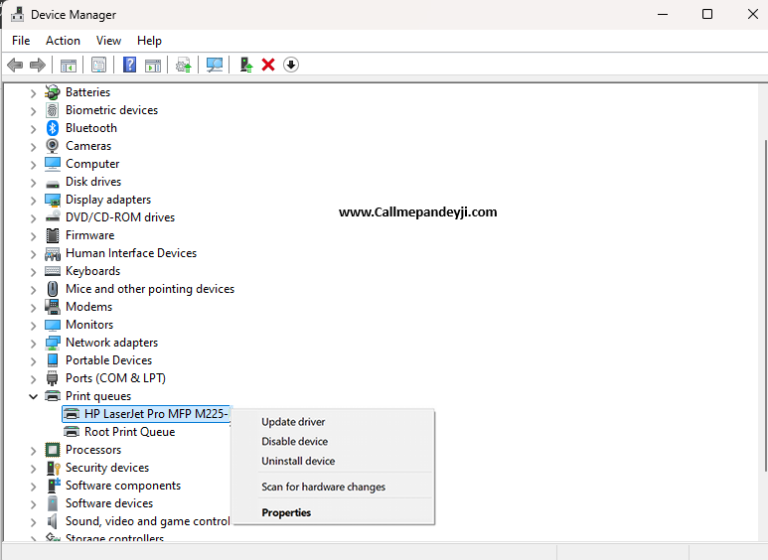Click the Batteries category icon

(x=52, y=92)
